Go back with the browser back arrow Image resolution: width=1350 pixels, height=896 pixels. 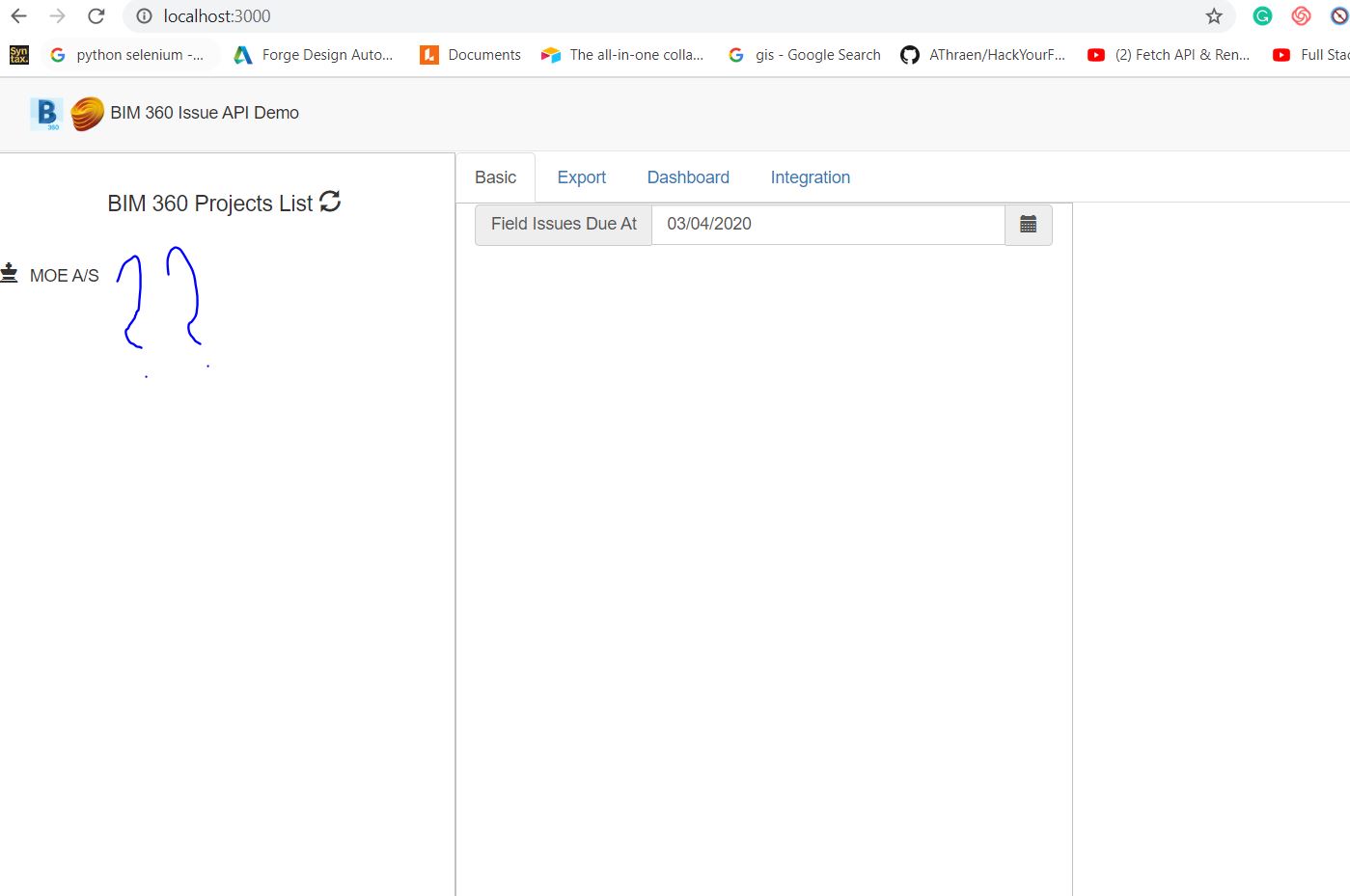click(x=18, y=16)
